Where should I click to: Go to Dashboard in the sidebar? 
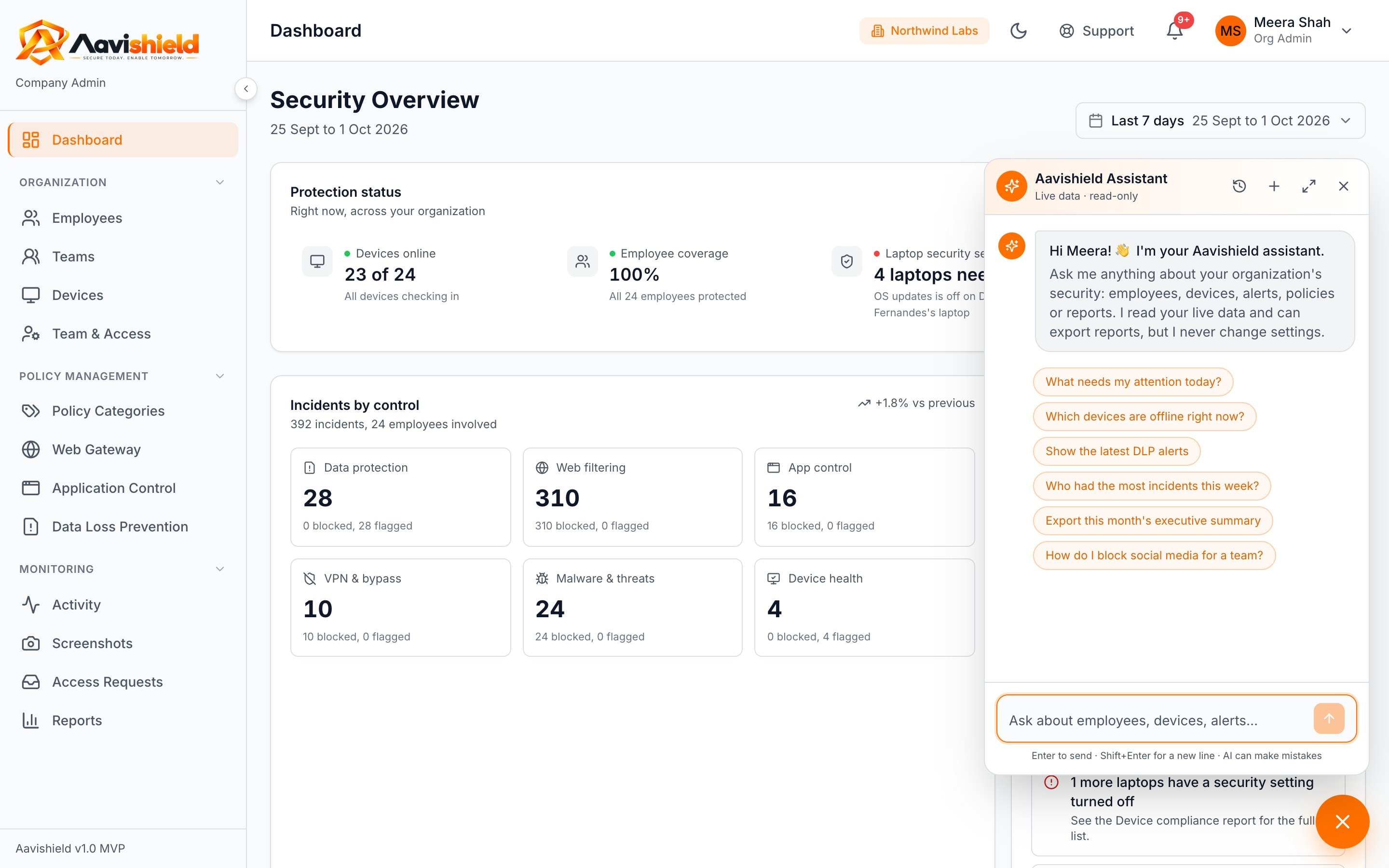pos(123,140)
